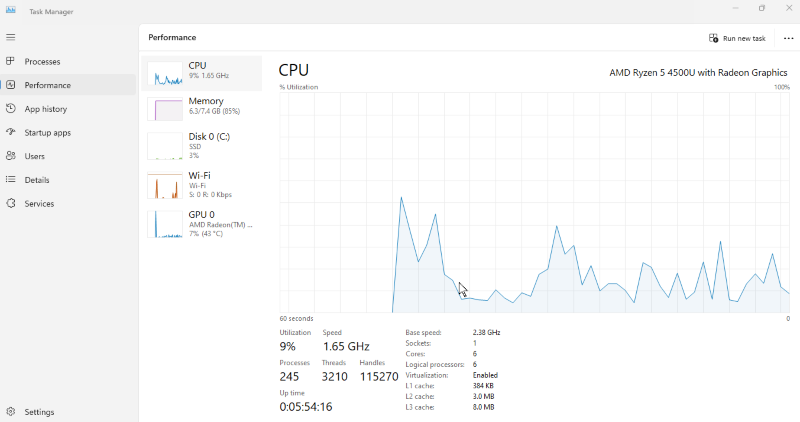This screenshot has width=800, height=422.
Task: Click the Task Manager app icon in title bar
Action: 10,10
